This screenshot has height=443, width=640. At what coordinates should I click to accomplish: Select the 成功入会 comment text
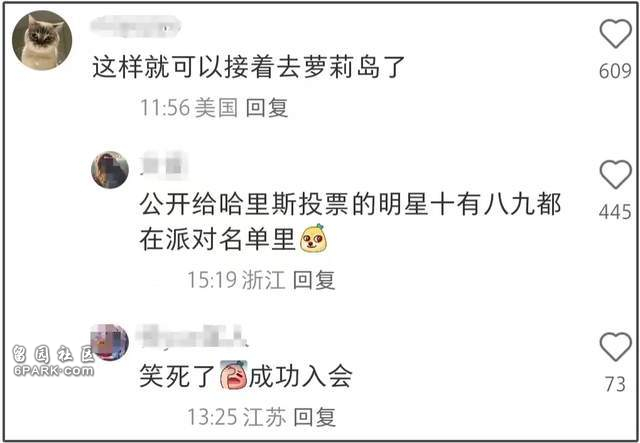[300, 376]
